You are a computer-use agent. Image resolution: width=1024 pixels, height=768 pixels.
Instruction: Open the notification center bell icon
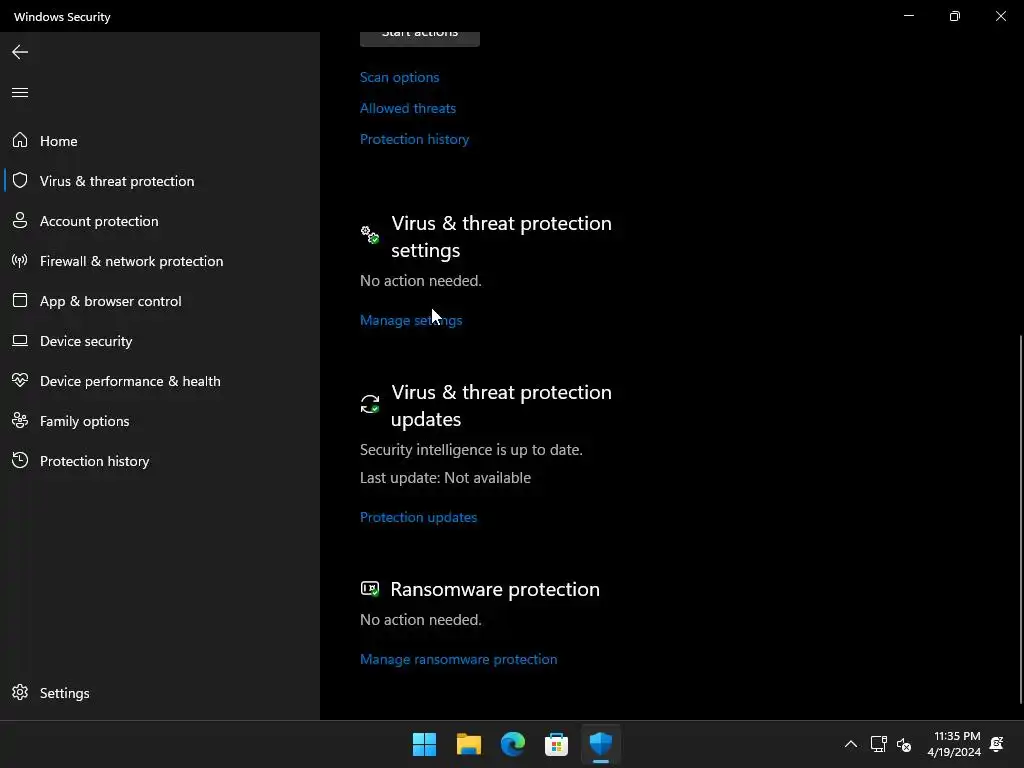(997, 744)
